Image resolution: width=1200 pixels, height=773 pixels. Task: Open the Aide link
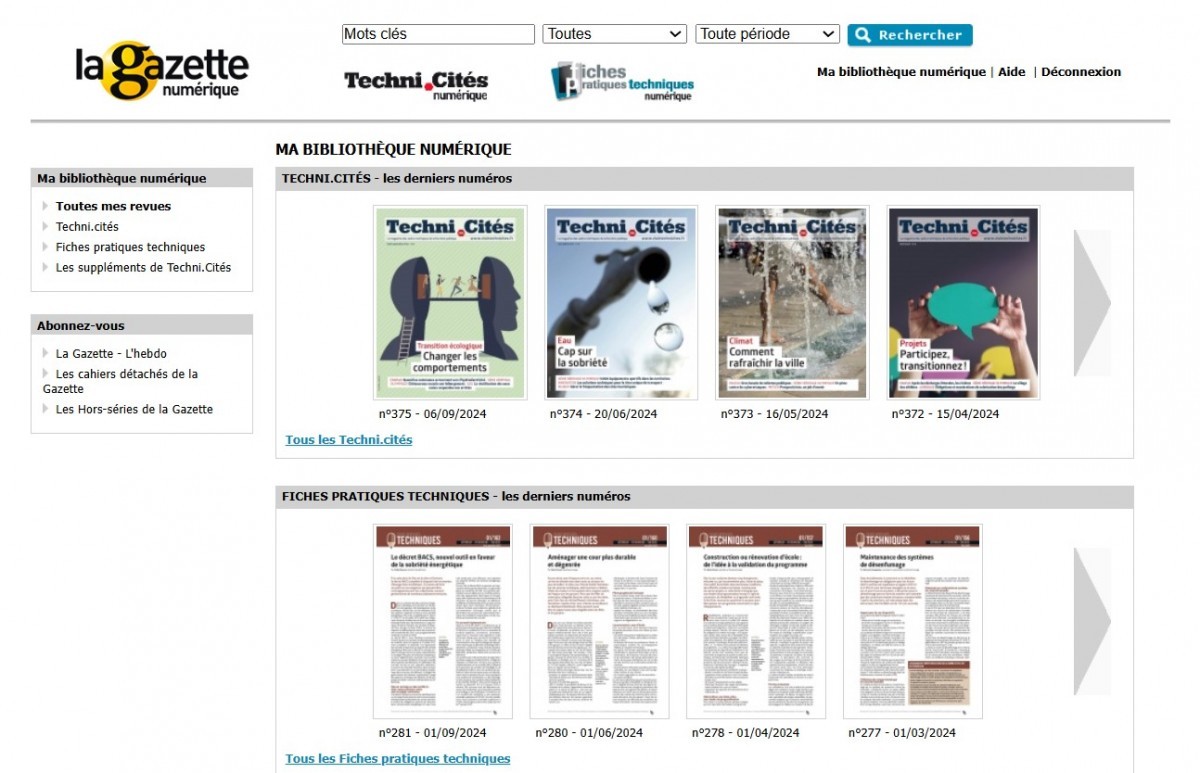[x=1012, y=72]
